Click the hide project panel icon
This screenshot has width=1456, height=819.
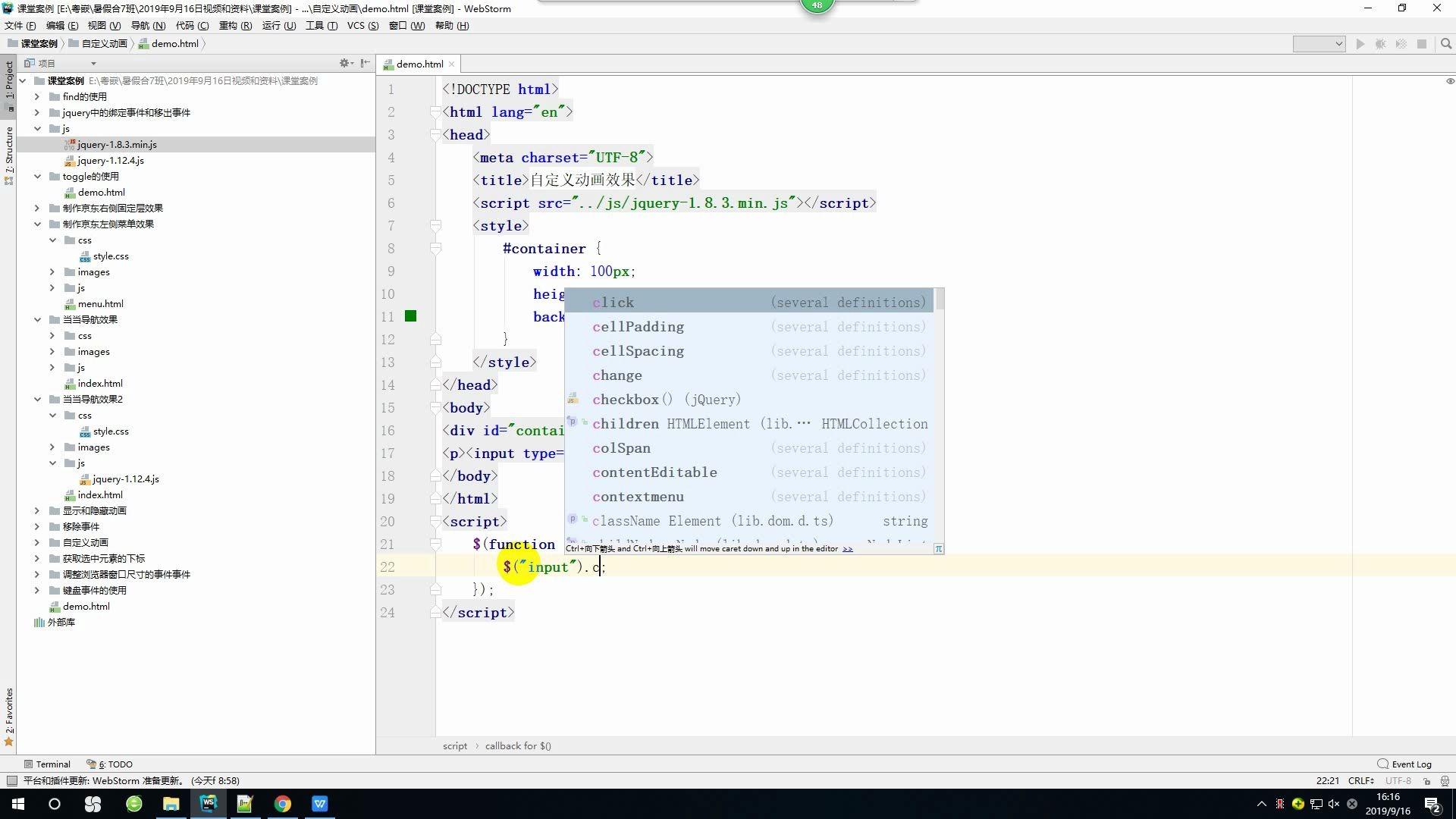[x=365, y=63]
